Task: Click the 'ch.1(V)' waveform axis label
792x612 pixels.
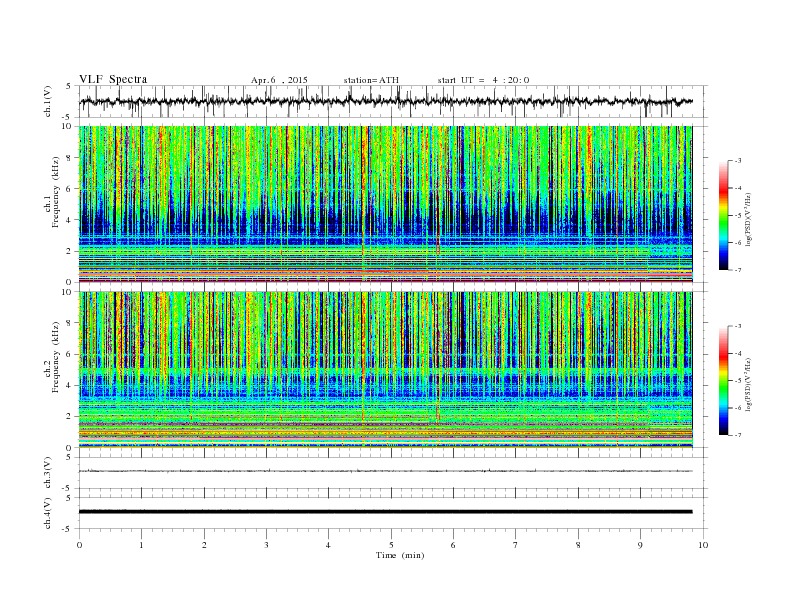Action: [x=48, y=101]
